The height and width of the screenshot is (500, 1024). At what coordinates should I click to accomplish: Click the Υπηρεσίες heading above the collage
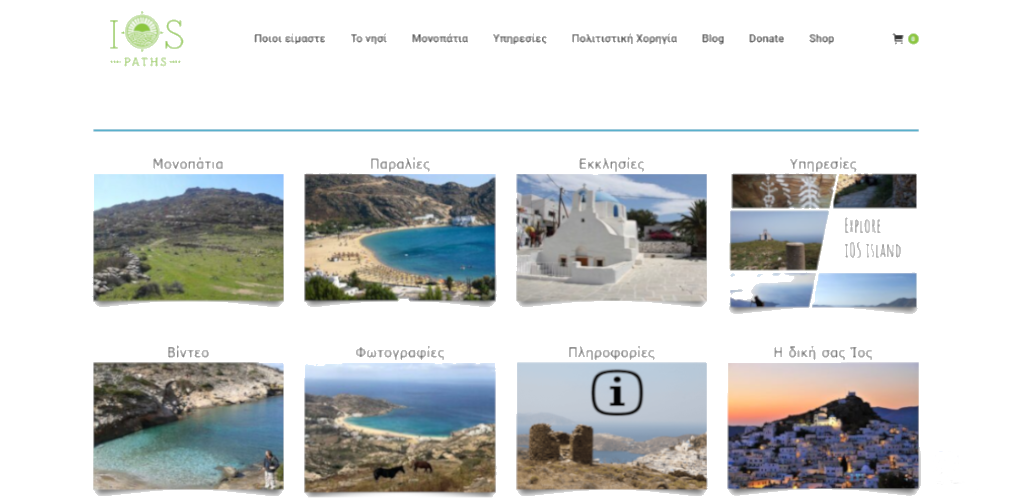823,164
